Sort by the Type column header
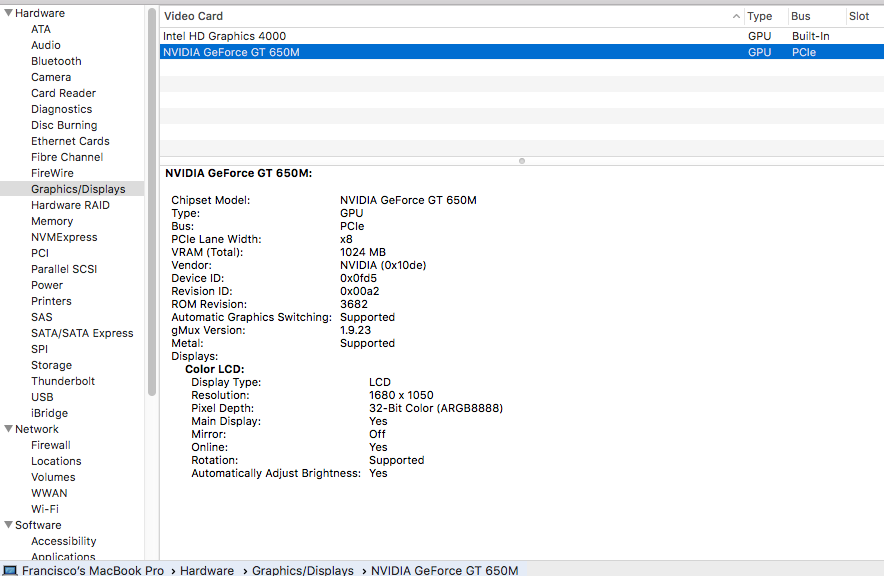This screenshot has height=576, width=884. (766, 16)
